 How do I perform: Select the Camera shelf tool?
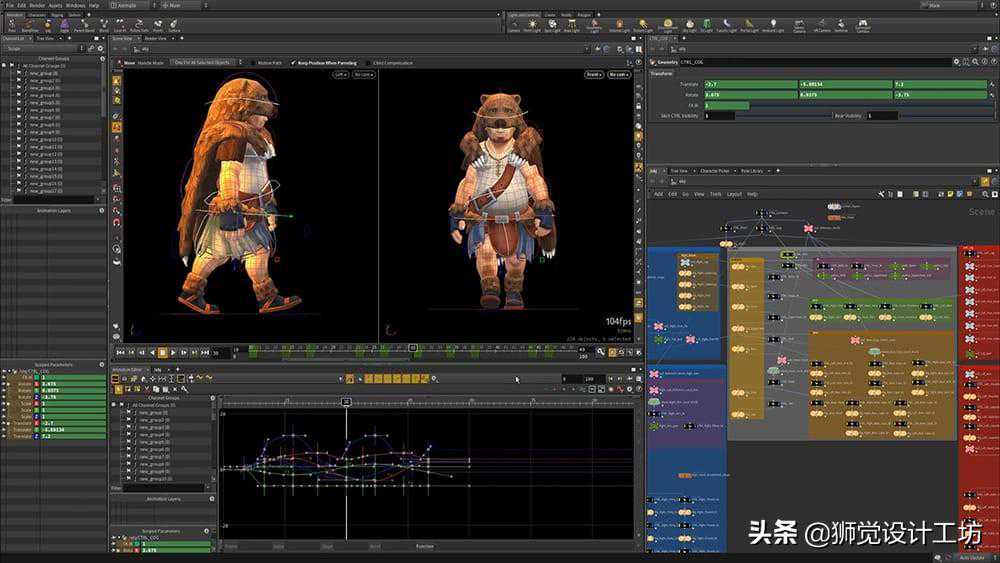513,25
